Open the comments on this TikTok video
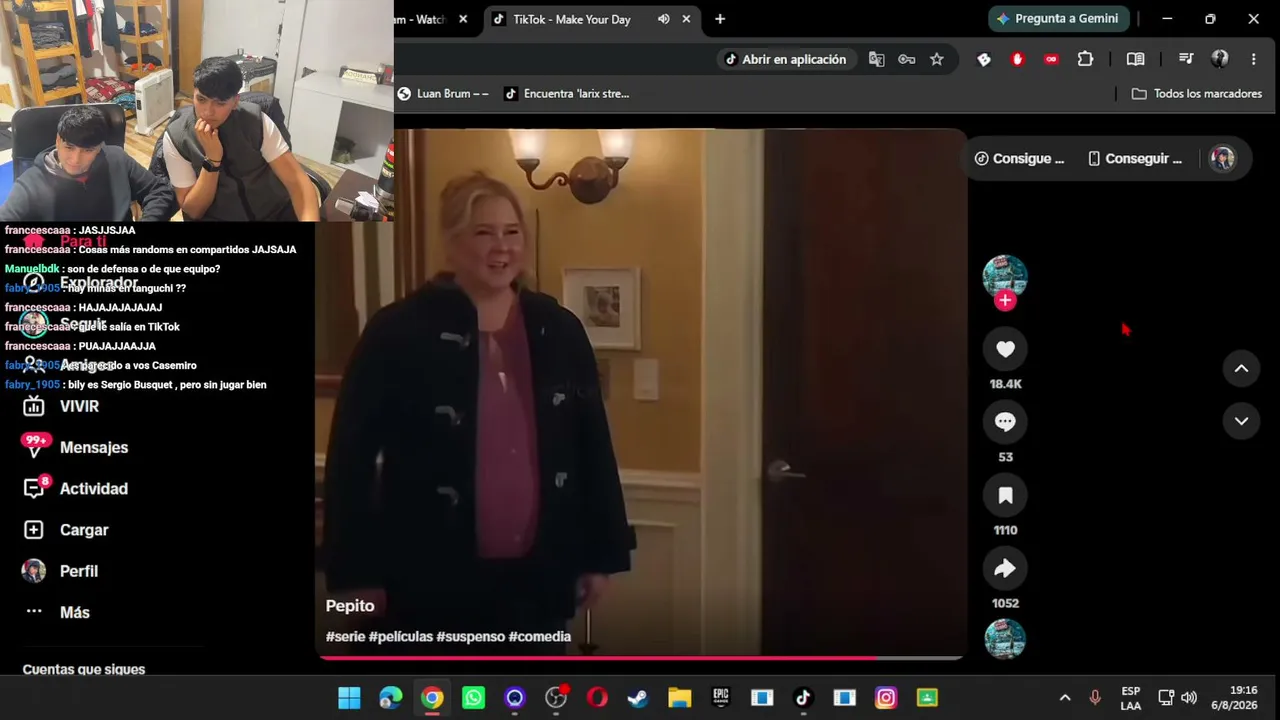 (x=1005, y=422)
